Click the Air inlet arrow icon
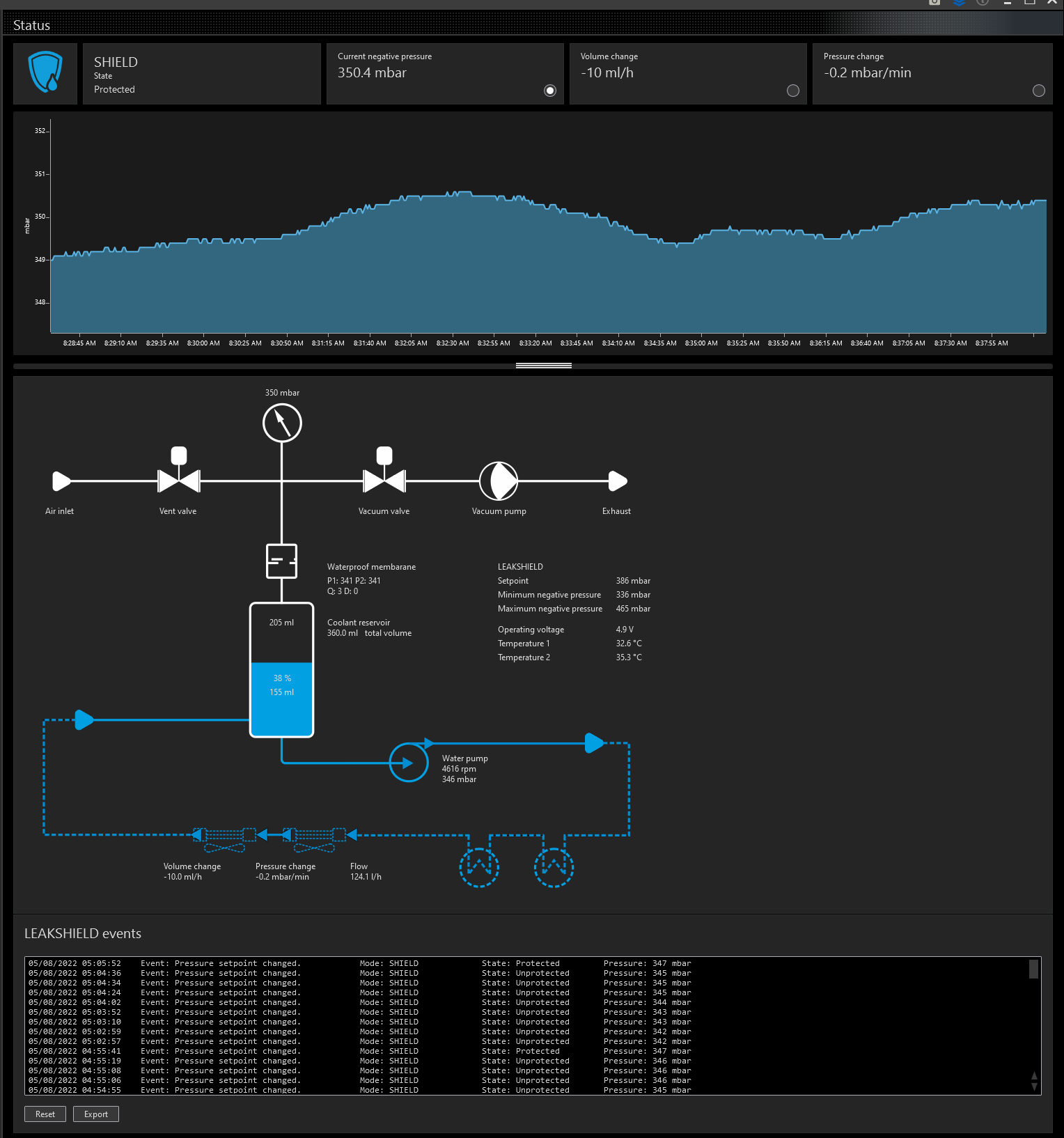This screenshot has height=1138, width=1064. point(61,481)
